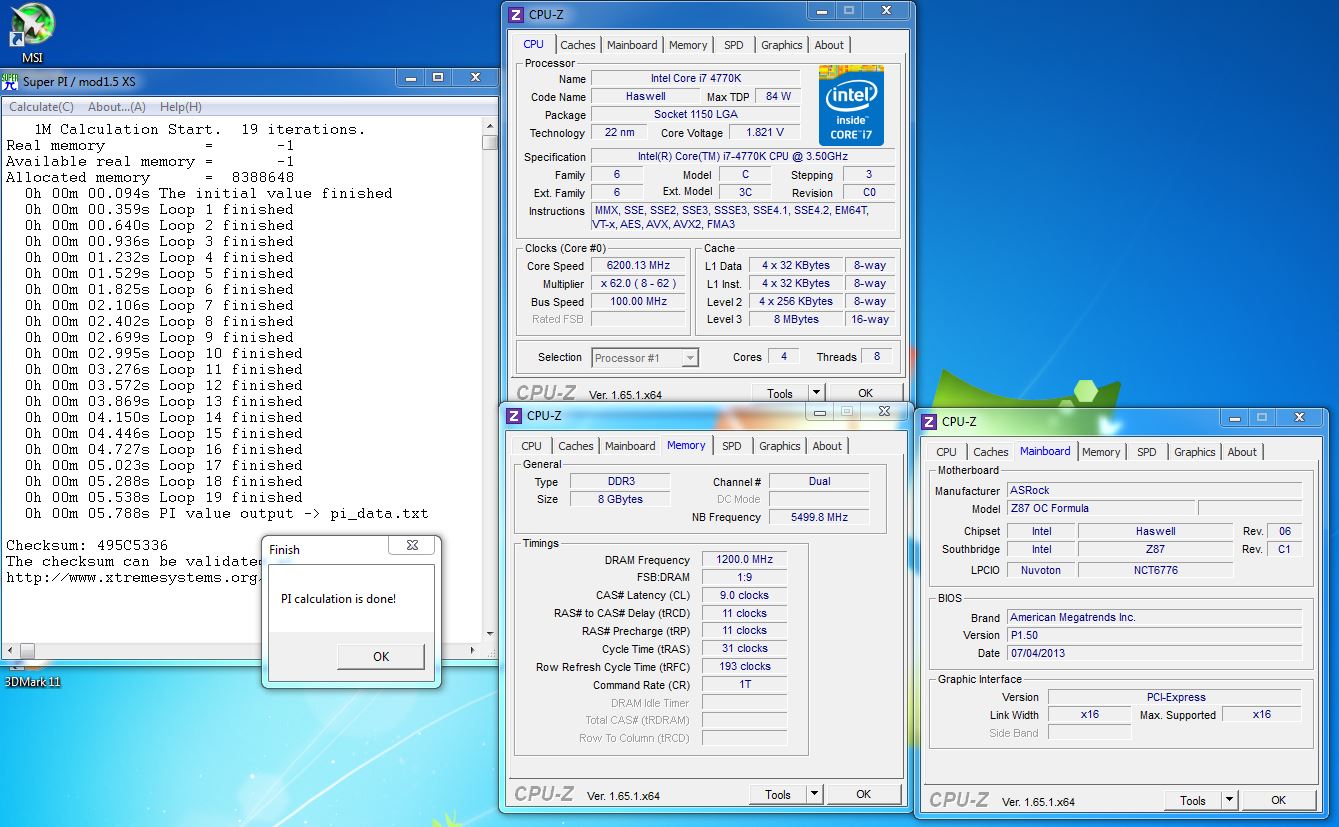Select Caches tab in CPU-Z Memory window
The image size is (1339, 827).
[576, 446]
